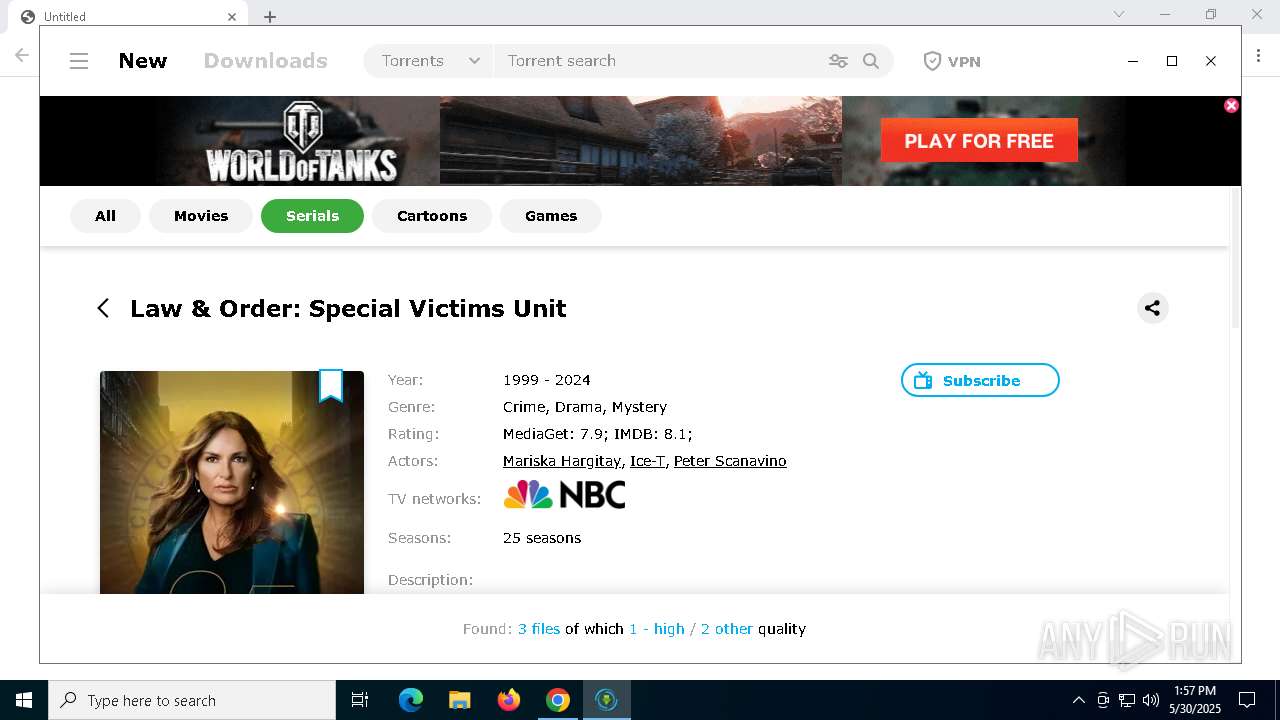Viewport: 1280px width, 720px height.
Task: Click the search filter settings icon
Action: pos(838,61)
